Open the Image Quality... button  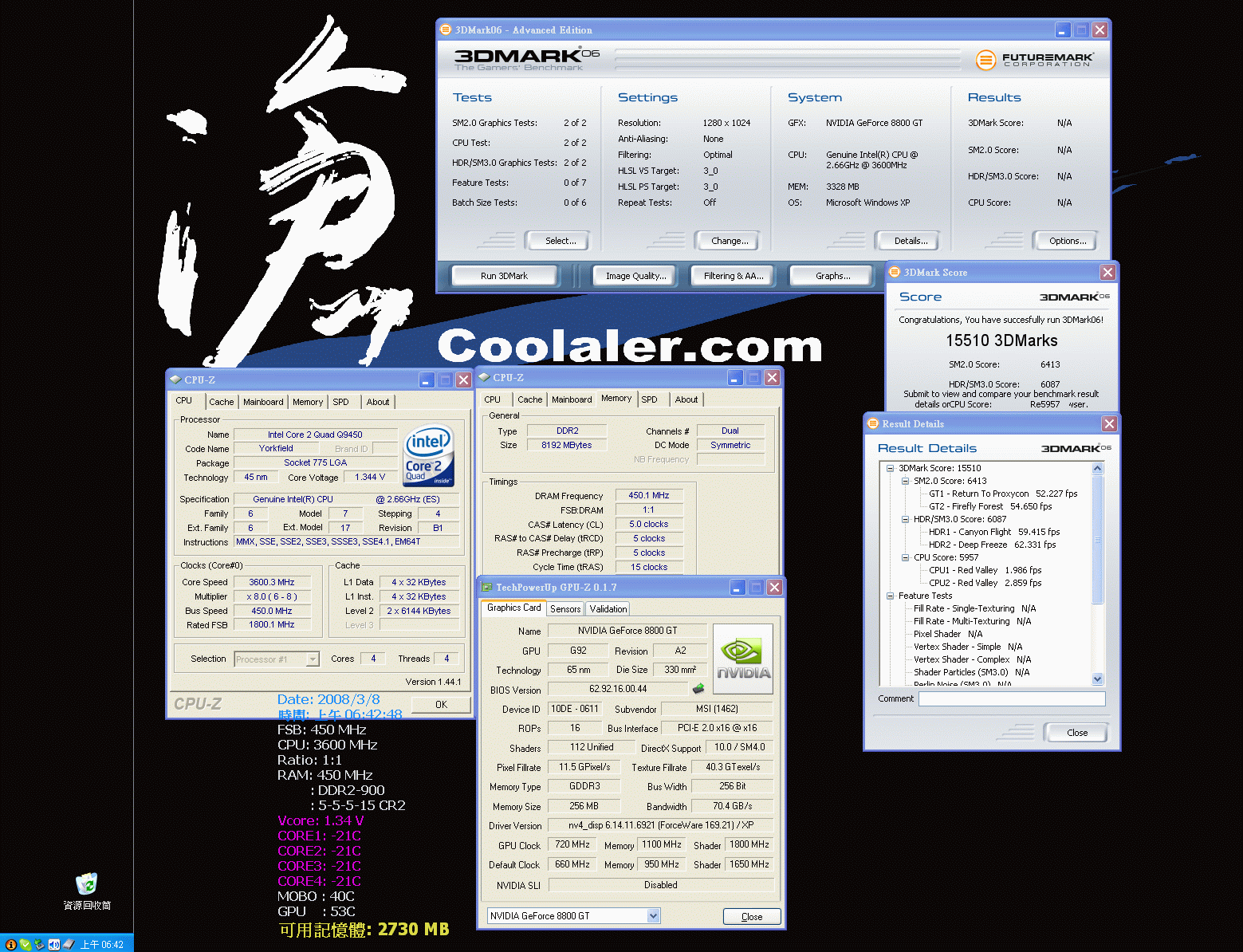tap(635, 276)
